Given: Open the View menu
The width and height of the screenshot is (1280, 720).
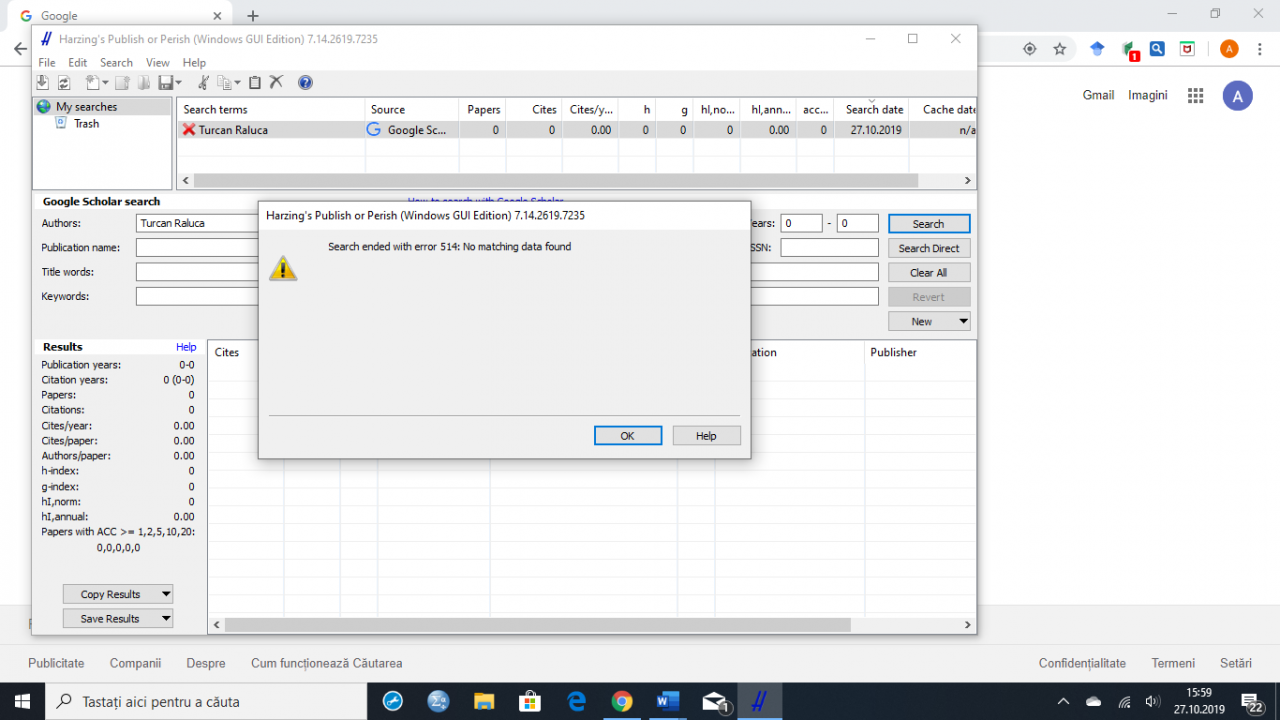Looking at the screenshot, I should [157, 63].
